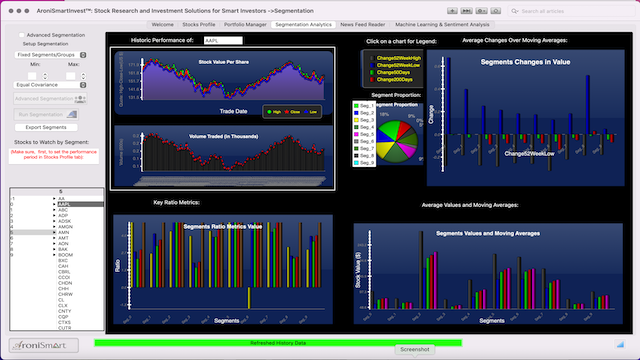Open the Fixed Segments/Groups dropdown
Image resolution: width=640 pixels, height=360 pixels.
tap(50, 55)
